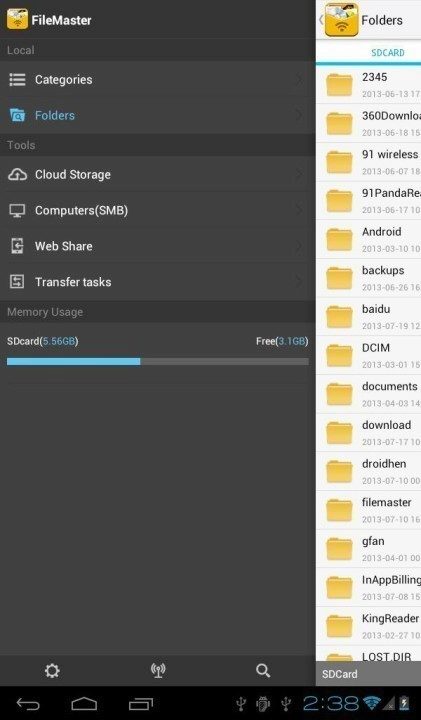This screenshot has width=421, height=720.
Task: Select the Computers(SMB) monitor icon
Action: [17, 210]
